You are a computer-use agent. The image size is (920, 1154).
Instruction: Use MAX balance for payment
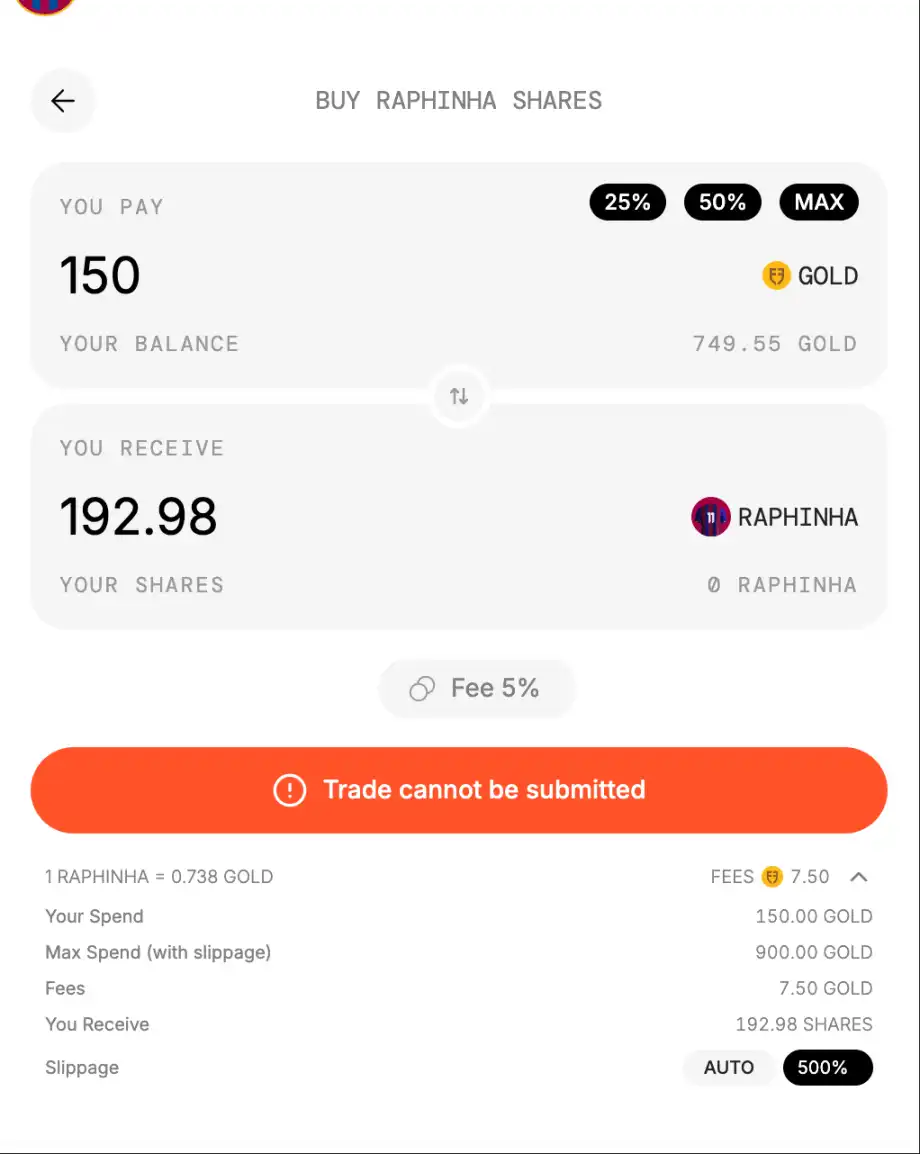coord(818,202)
